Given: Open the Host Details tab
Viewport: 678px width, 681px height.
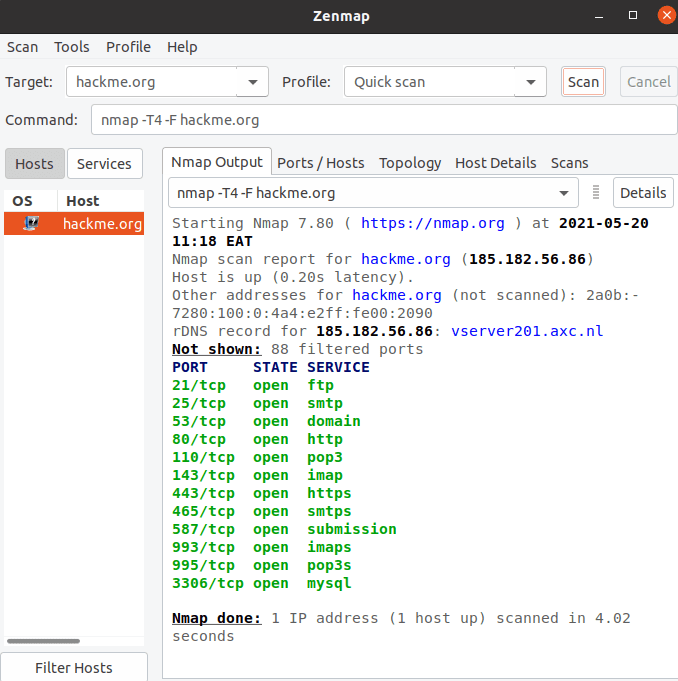Looking at the screenshot, I should [x=495, y=163].
